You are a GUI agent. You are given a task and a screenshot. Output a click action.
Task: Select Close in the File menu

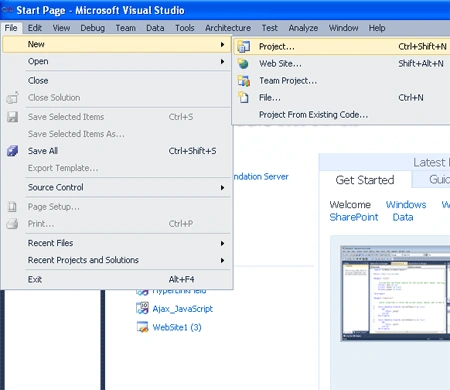point(117,80)
